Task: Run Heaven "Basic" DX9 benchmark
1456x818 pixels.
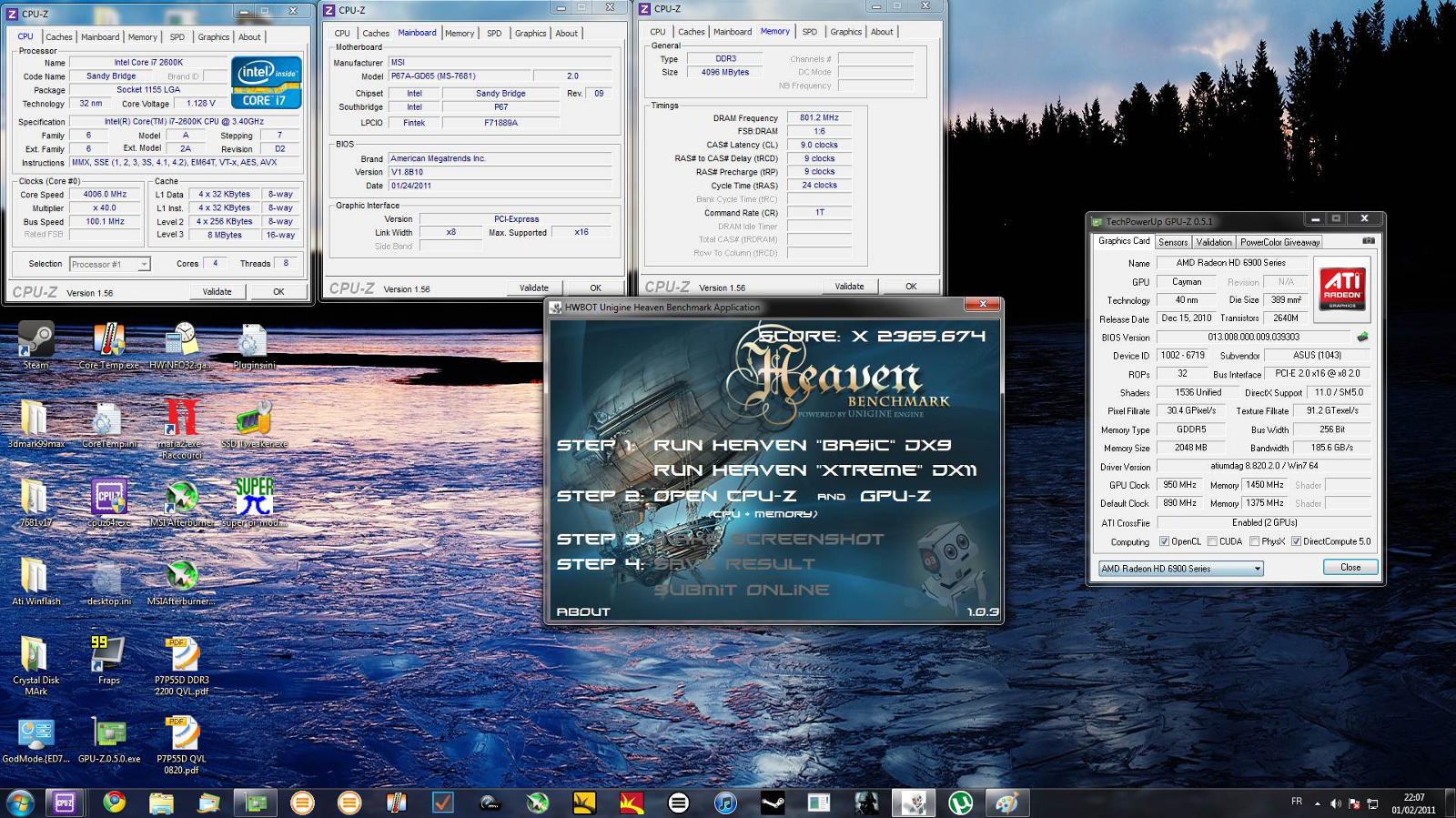Action: click(x=802, y=445)
